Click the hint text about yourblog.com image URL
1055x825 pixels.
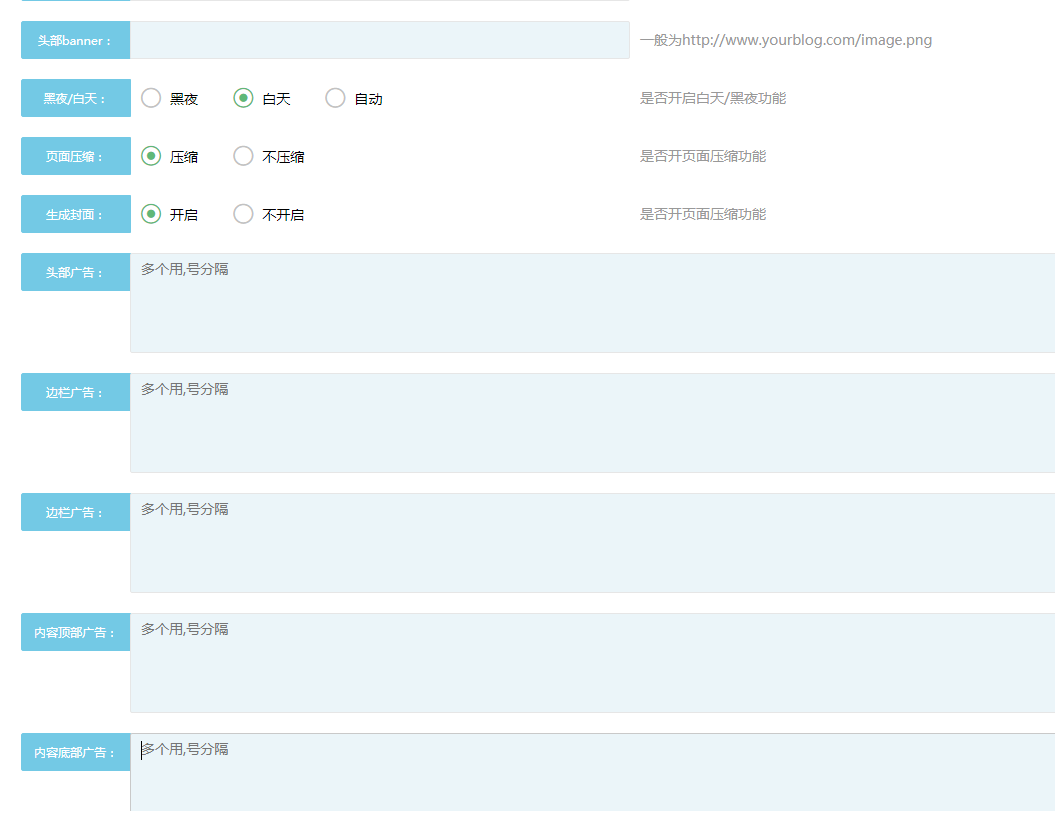click(785, 39)
